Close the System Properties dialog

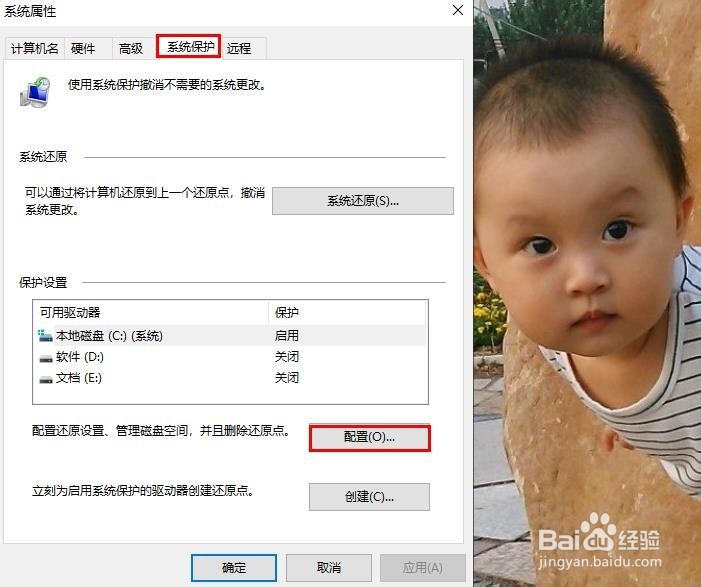coord(458,10)
